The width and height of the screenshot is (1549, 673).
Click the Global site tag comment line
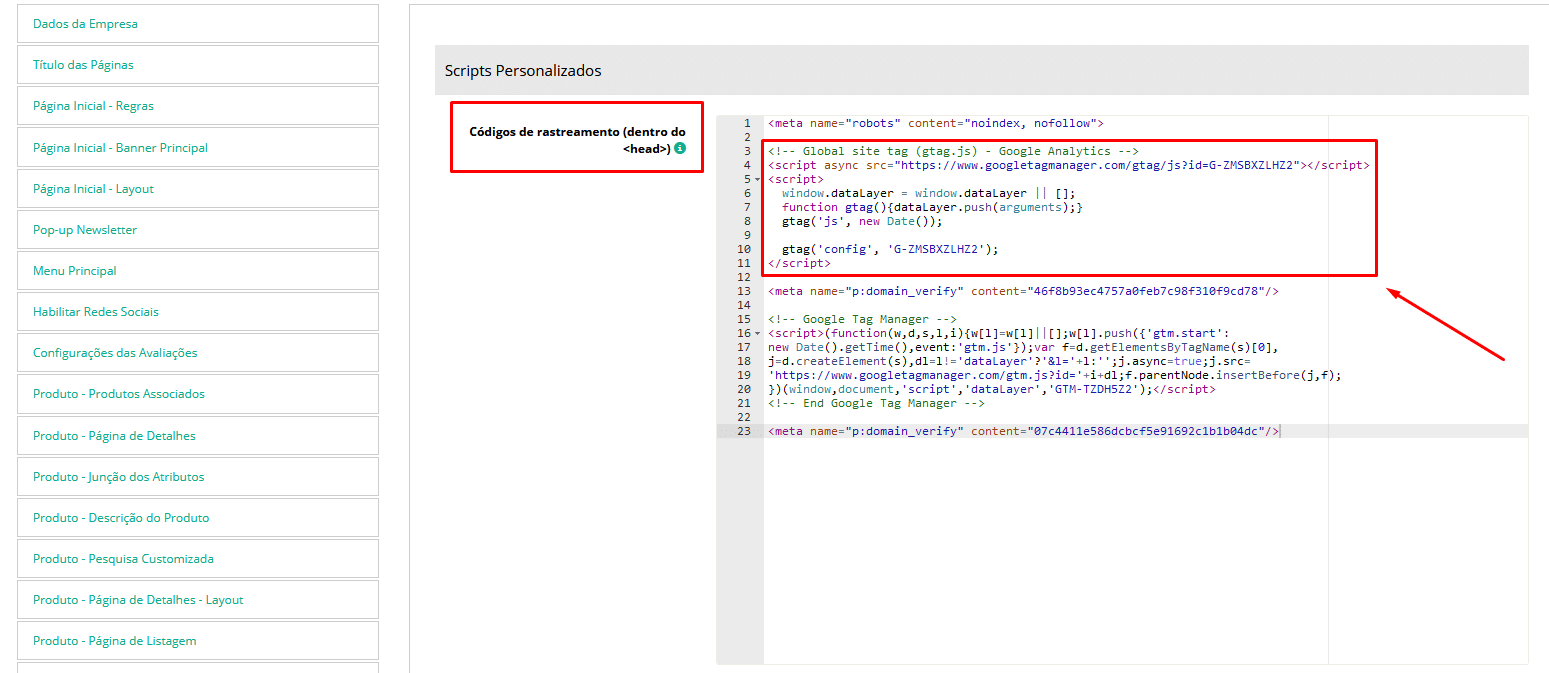953,151
